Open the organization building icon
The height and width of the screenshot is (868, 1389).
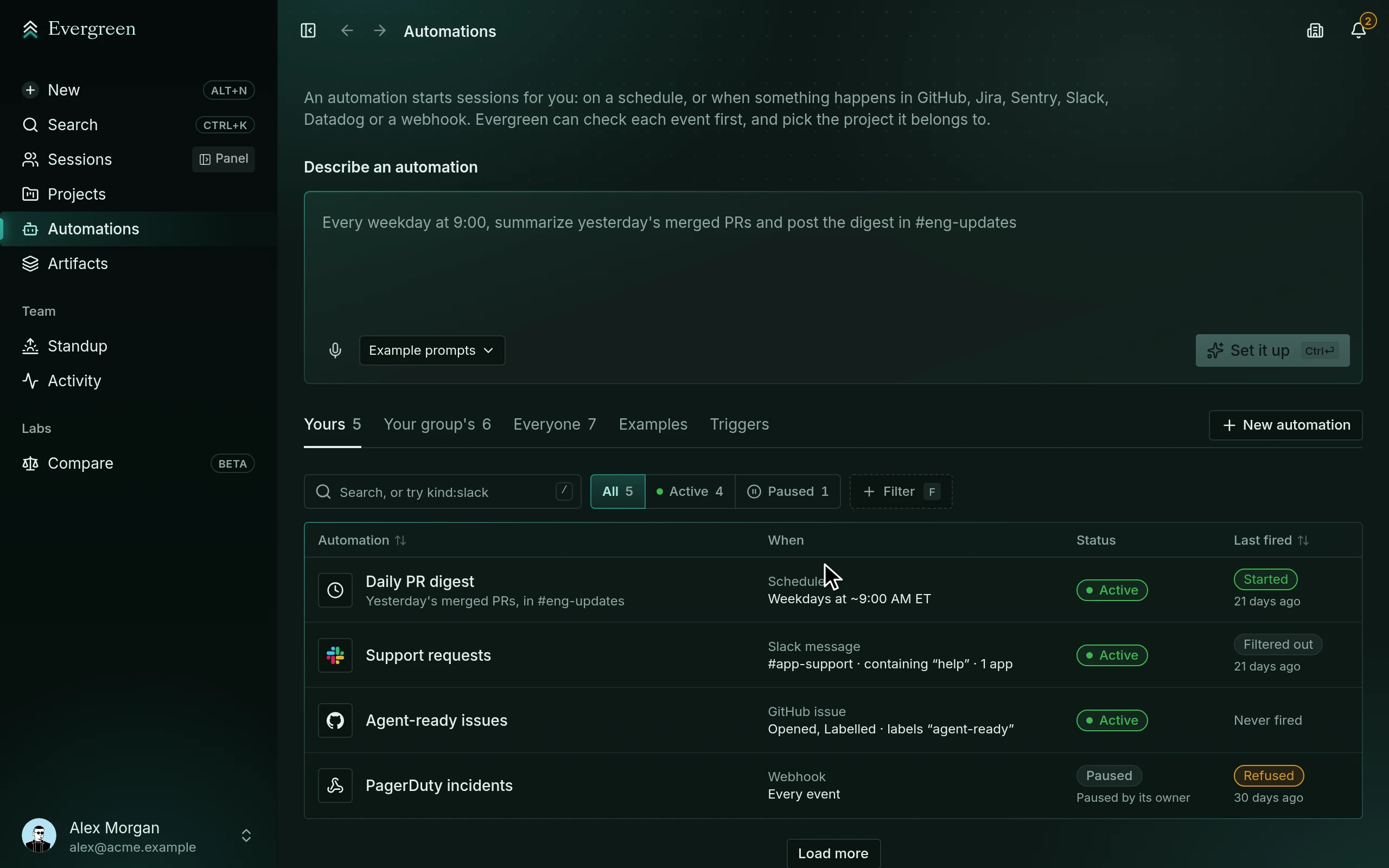[x=1315, y=30]
